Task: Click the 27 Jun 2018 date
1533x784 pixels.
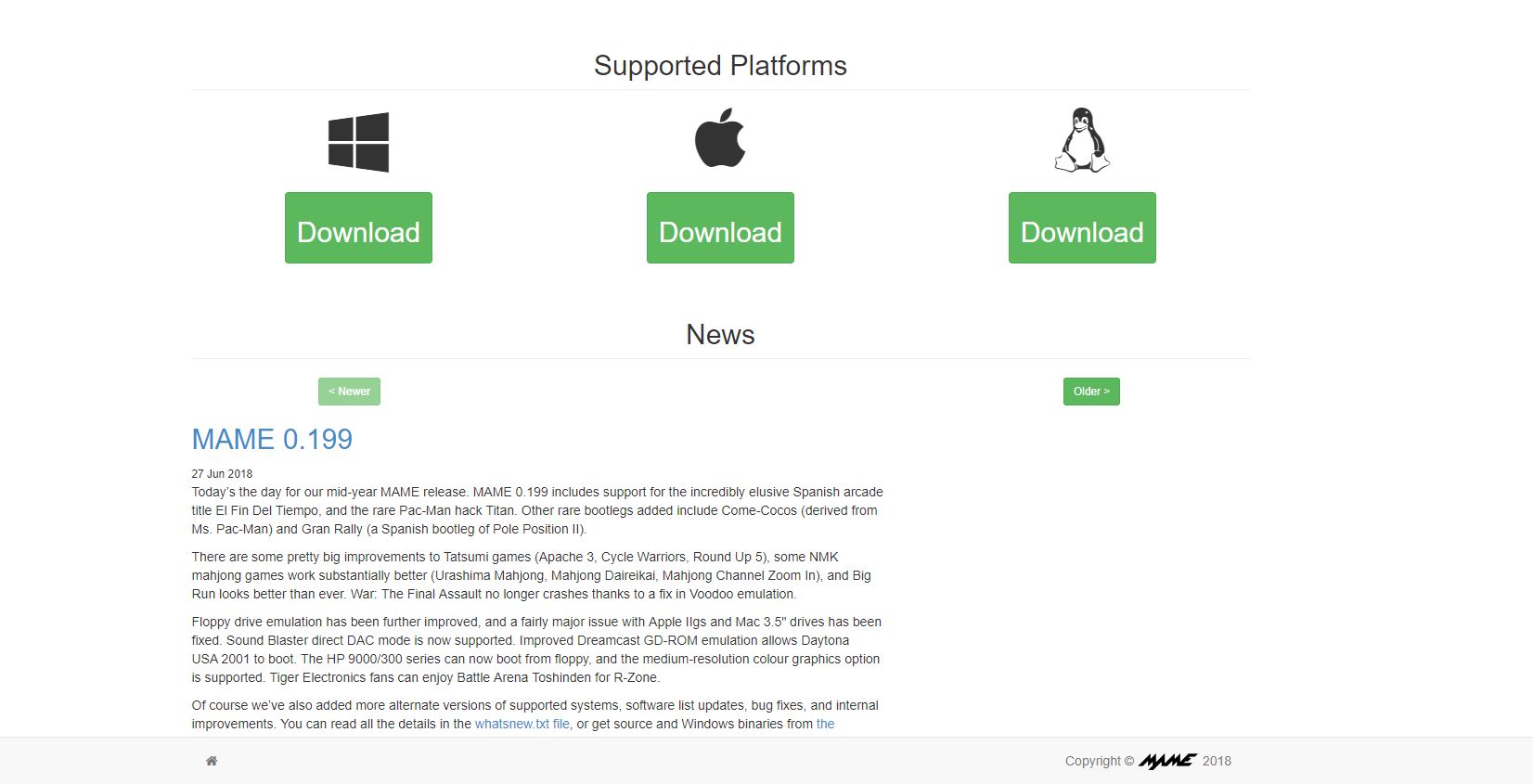Action: 222,473
